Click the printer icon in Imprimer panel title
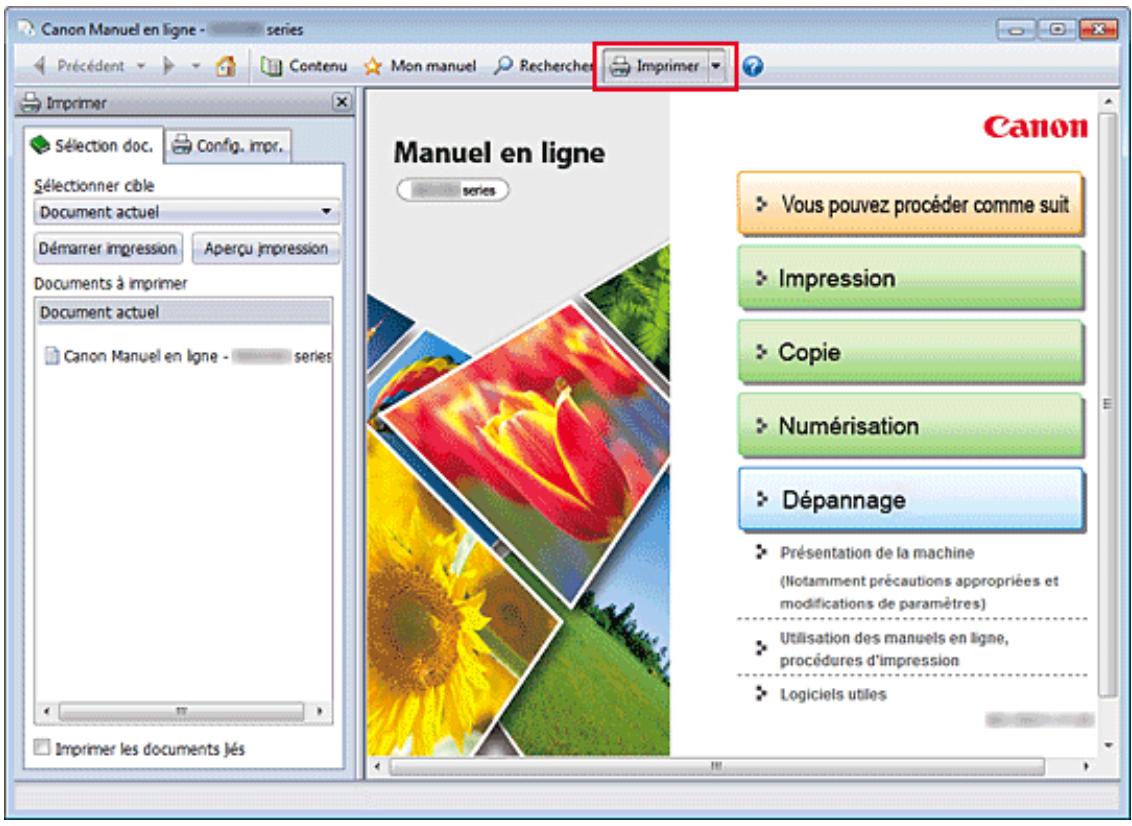 tap(30, 103)
